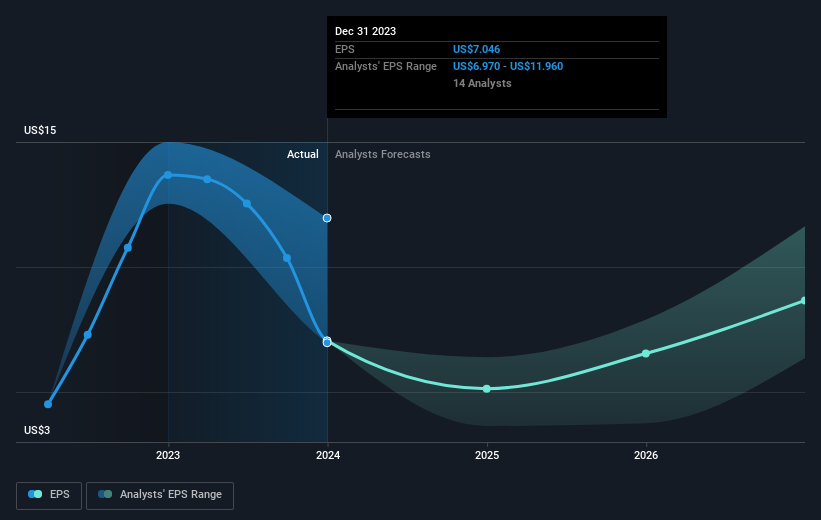821x520 pixels.
Task: Toggle the EPS legend series
Action: pyautogui.click(x=49, y=495)
